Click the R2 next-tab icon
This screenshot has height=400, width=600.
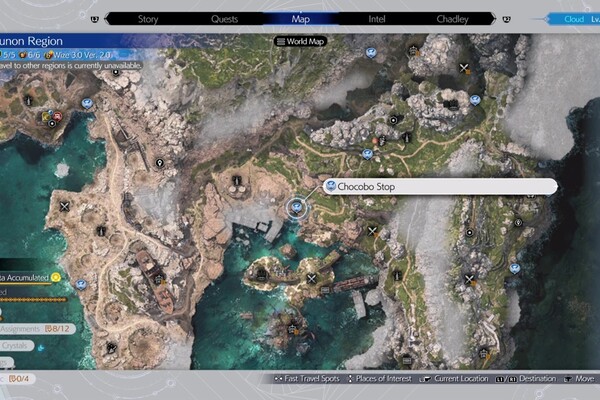click(506, 19)
